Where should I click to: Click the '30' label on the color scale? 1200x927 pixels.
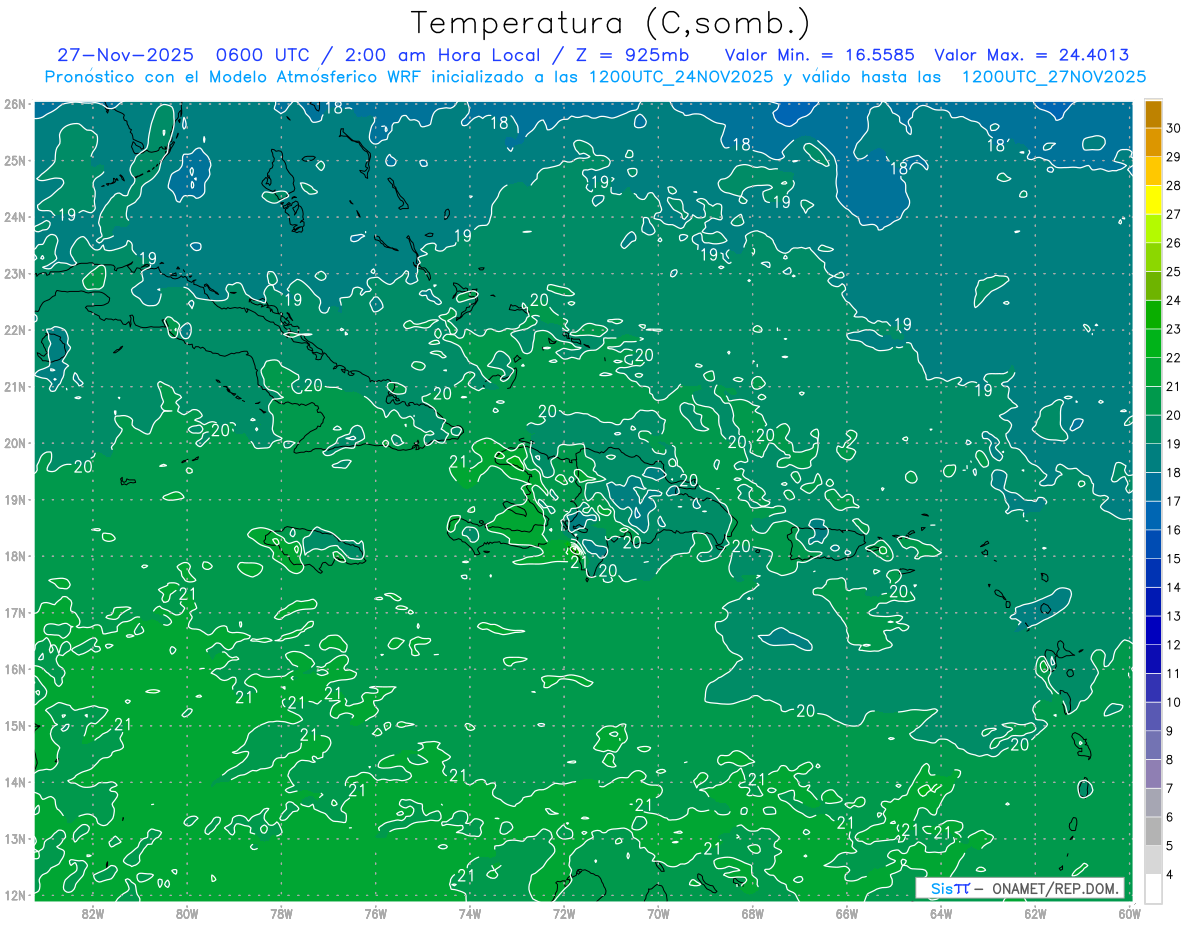coord(1173,128)
